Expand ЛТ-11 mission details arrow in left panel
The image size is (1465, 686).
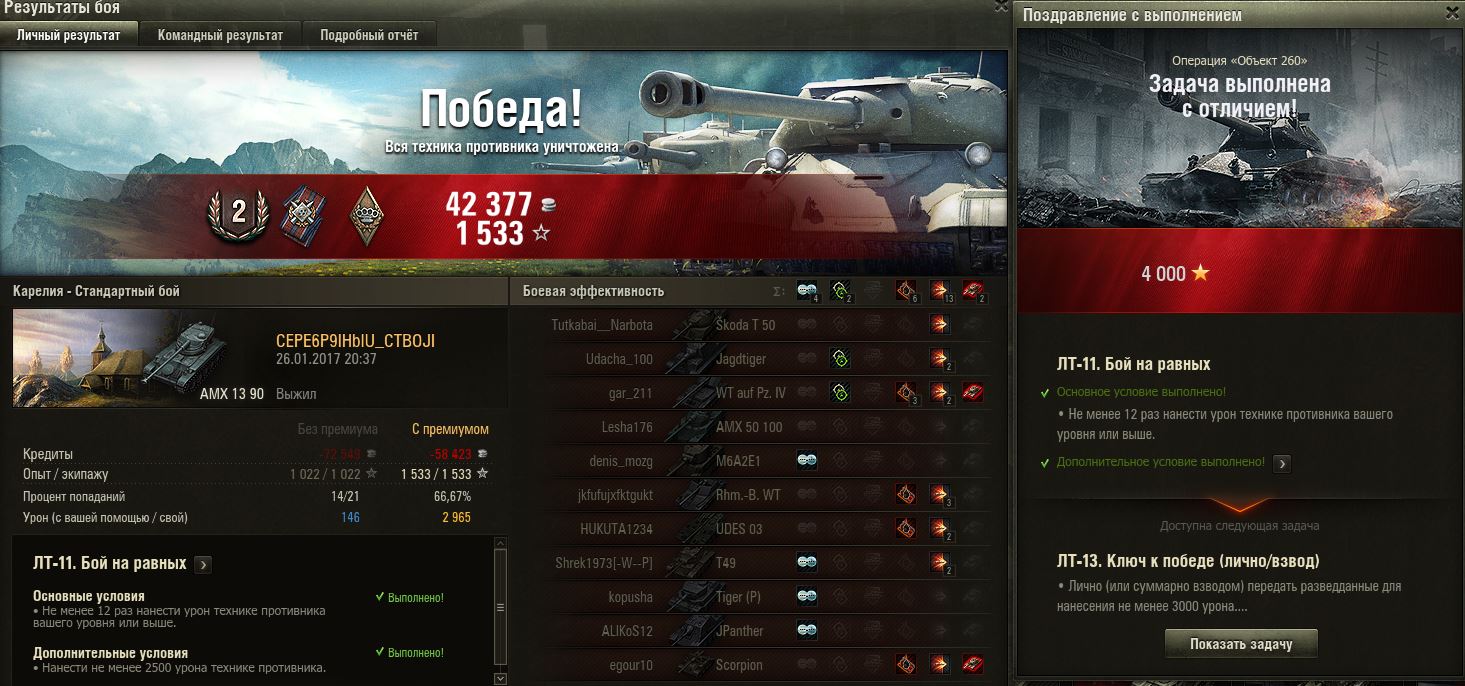(x=203, y=564)
